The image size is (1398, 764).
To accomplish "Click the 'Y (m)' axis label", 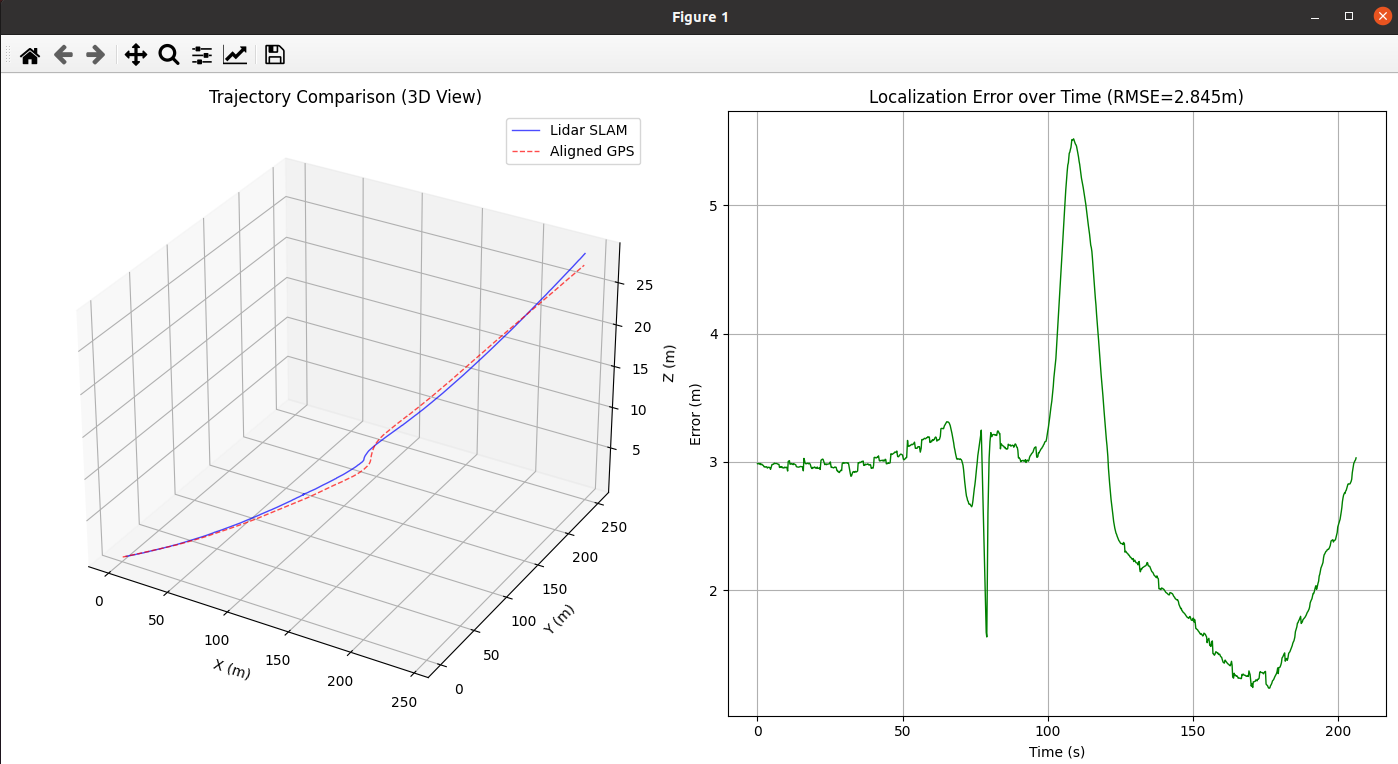I will click(x=560, y=619).
